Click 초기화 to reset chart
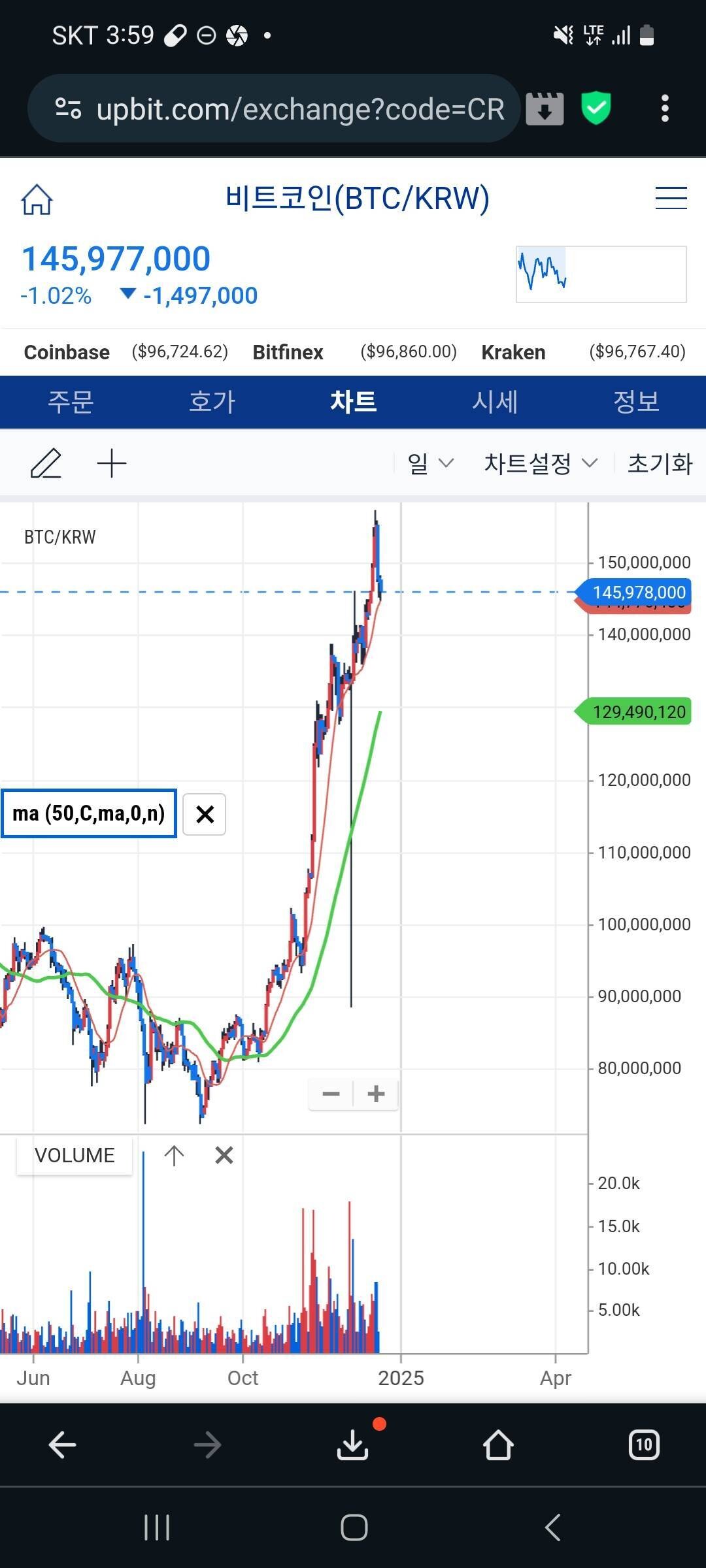 tap(659, 463)
